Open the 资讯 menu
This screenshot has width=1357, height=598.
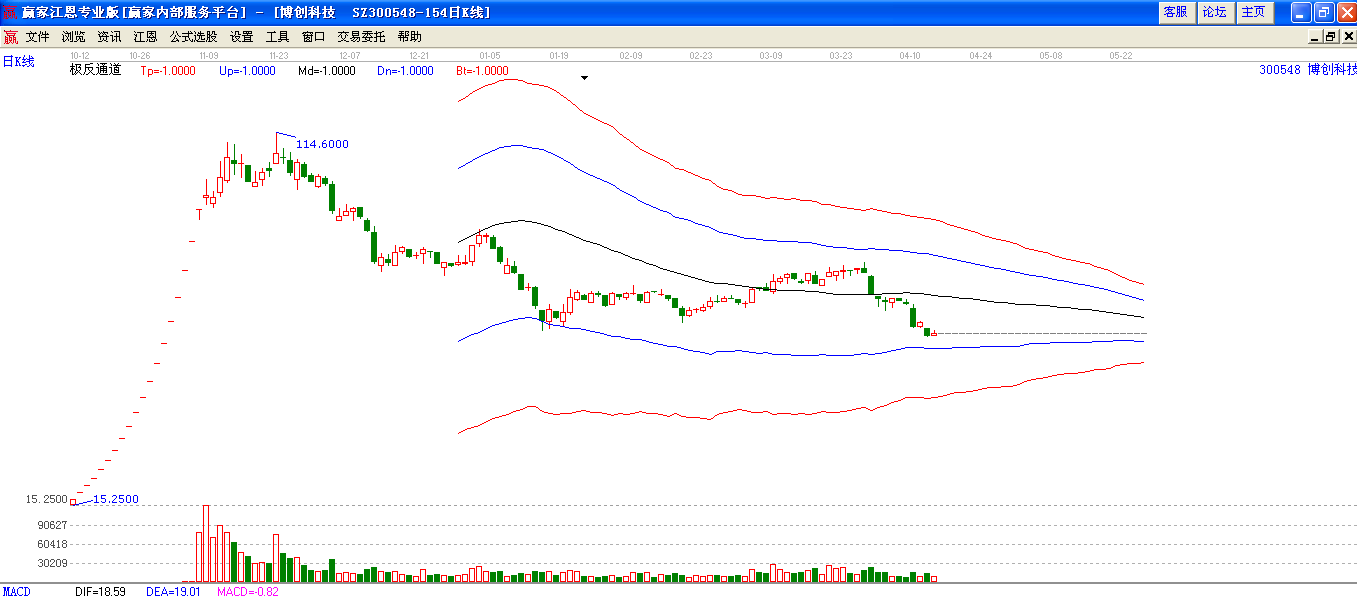point(109,37)
